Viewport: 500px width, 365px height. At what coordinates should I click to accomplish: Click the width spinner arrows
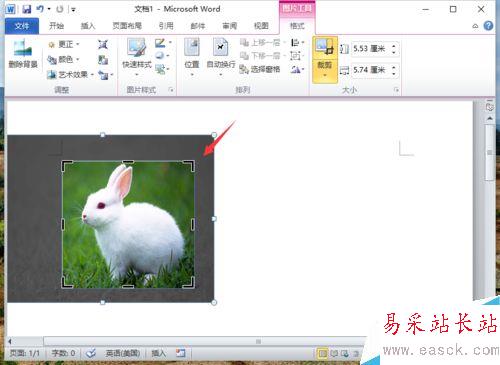394,70
